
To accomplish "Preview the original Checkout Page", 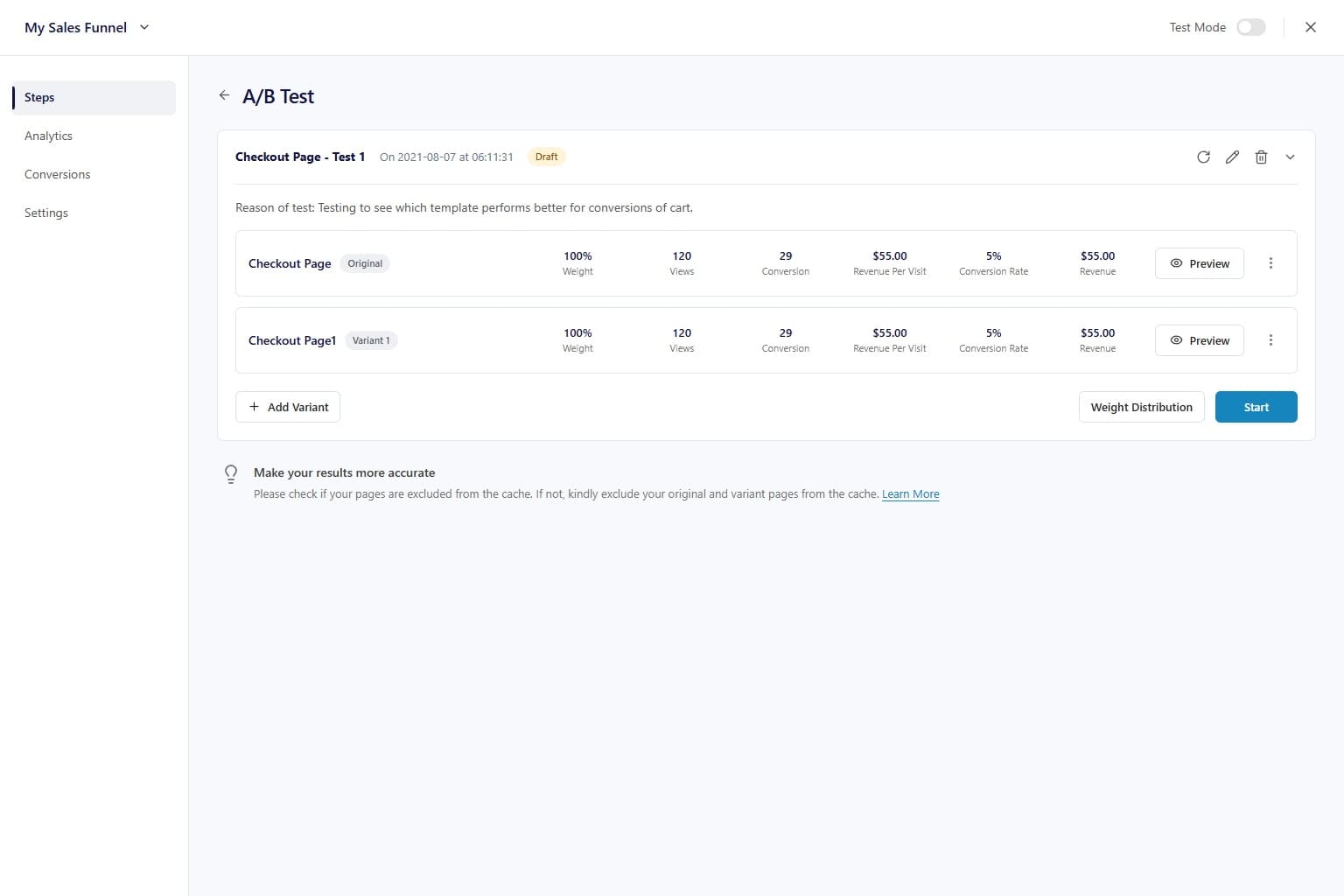I will click(1200, 263).
